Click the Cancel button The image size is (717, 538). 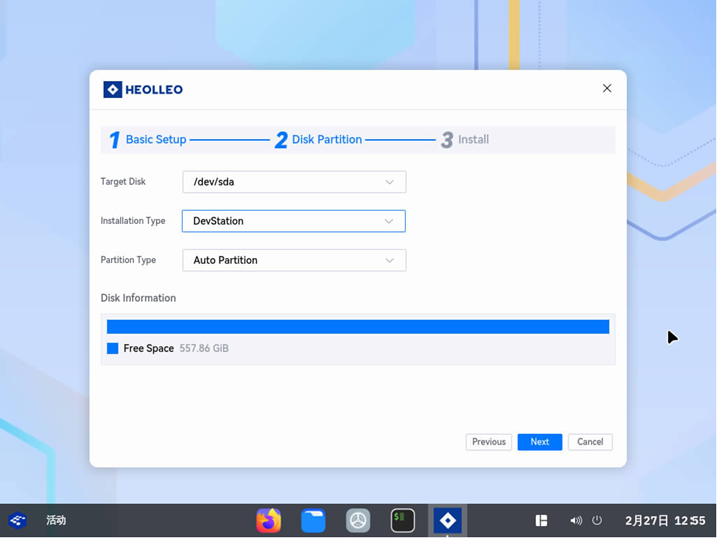(x=590, y=442)
